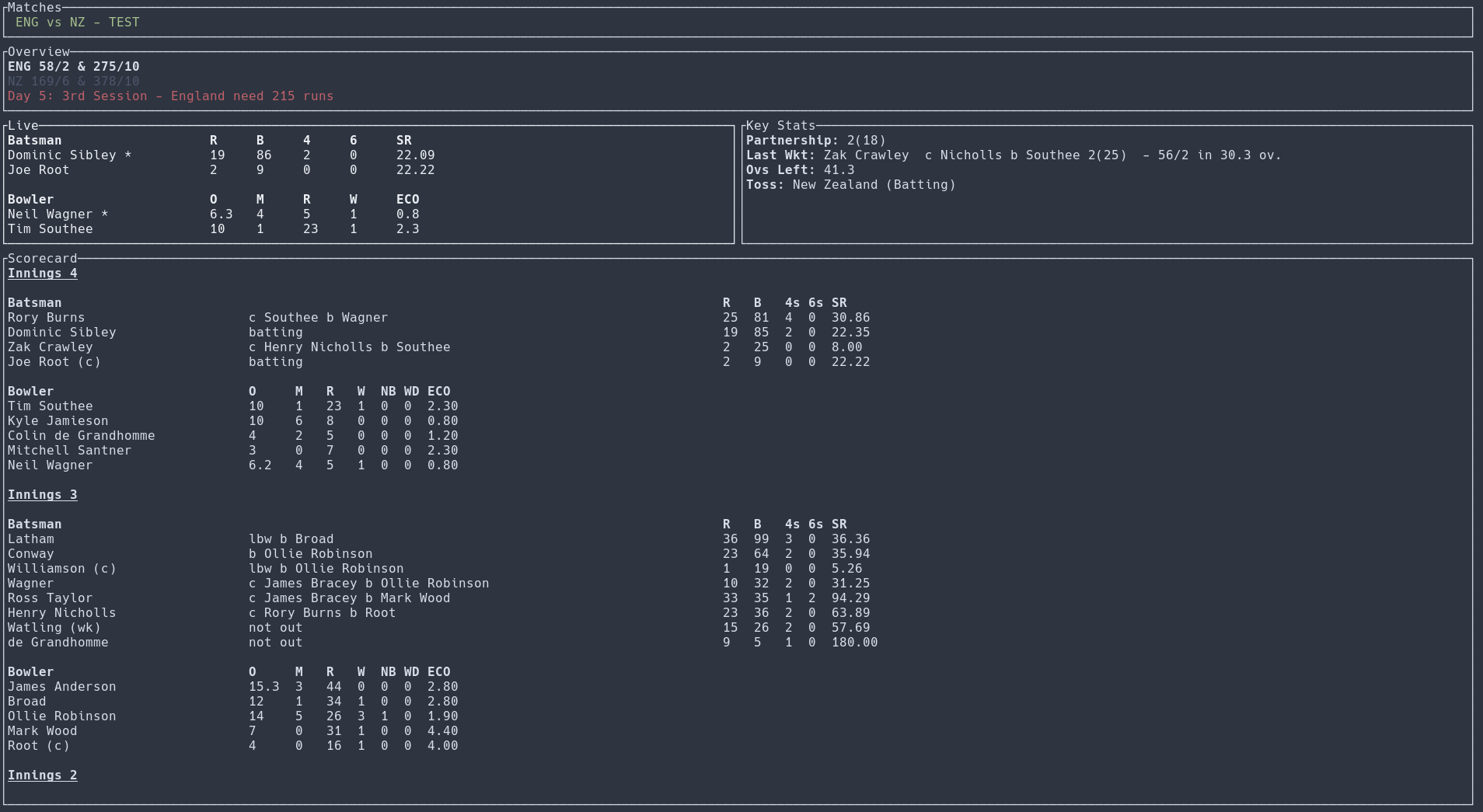Click the ECO header in Innings 4 bowlers
1483x812 pixels.
(x=439, y=392)
